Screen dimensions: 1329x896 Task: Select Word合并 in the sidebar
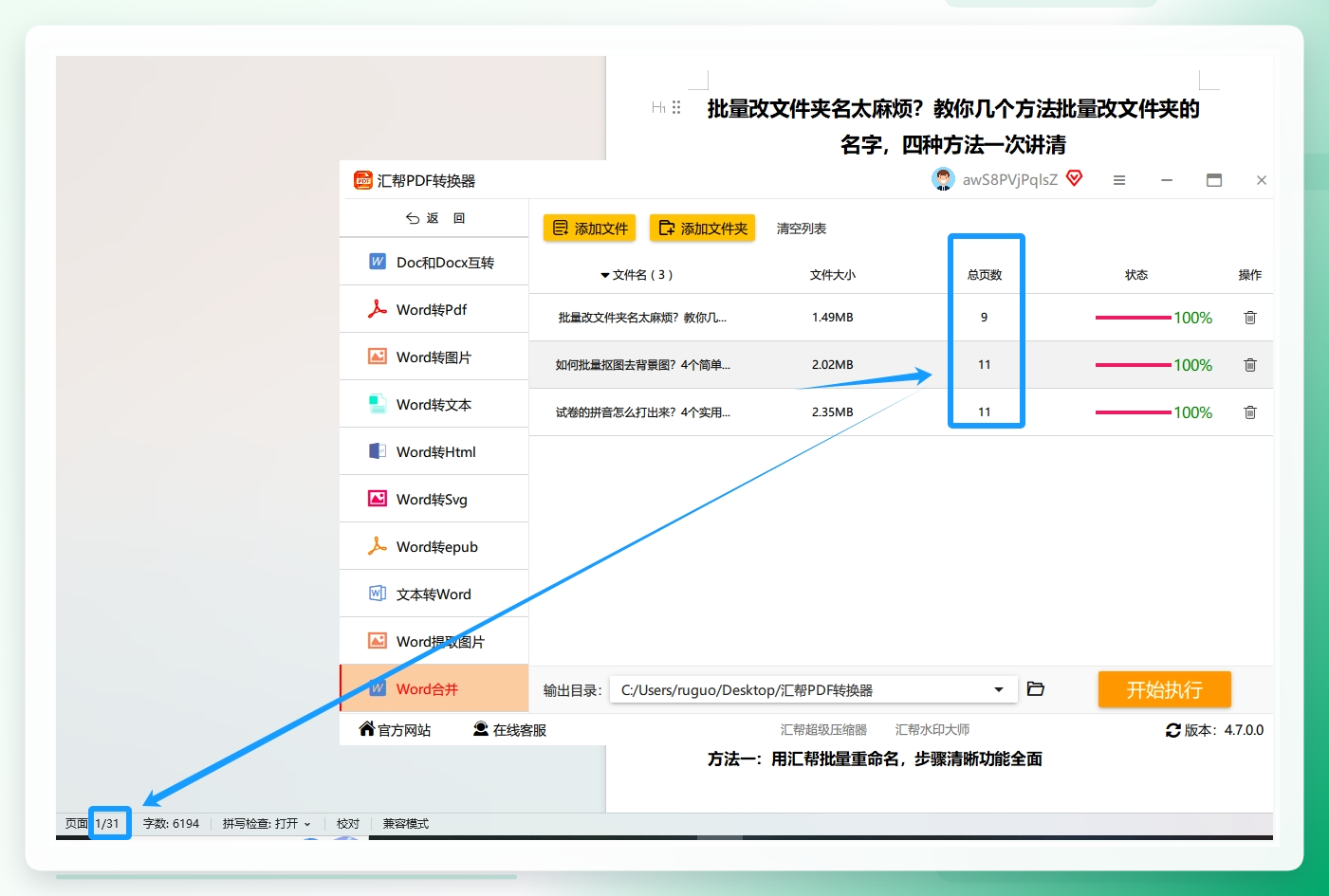pyautogui.click(x=434, y=688)
